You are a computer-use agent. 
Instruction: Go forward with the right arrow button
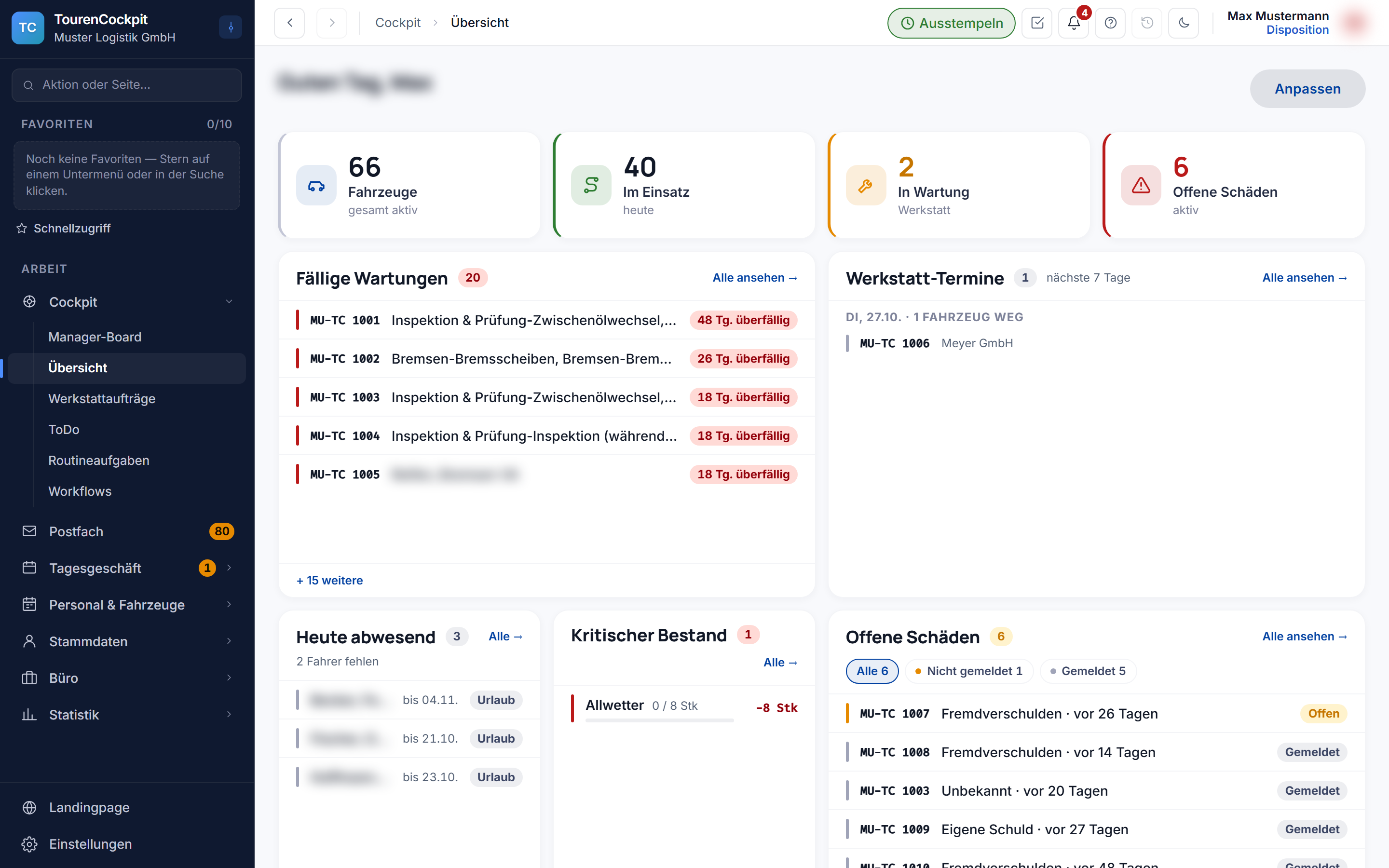(332, 23)
